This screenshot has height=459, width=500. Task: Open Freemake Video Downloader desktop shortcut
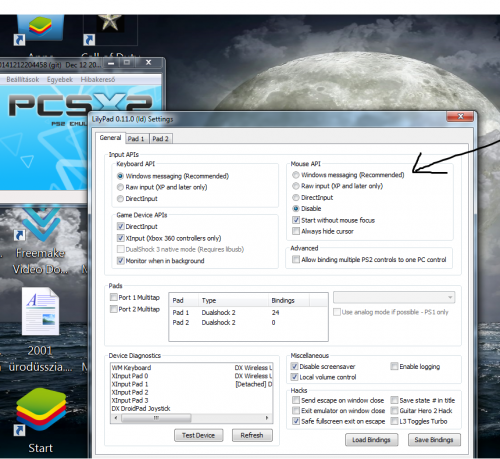(41, 240)
